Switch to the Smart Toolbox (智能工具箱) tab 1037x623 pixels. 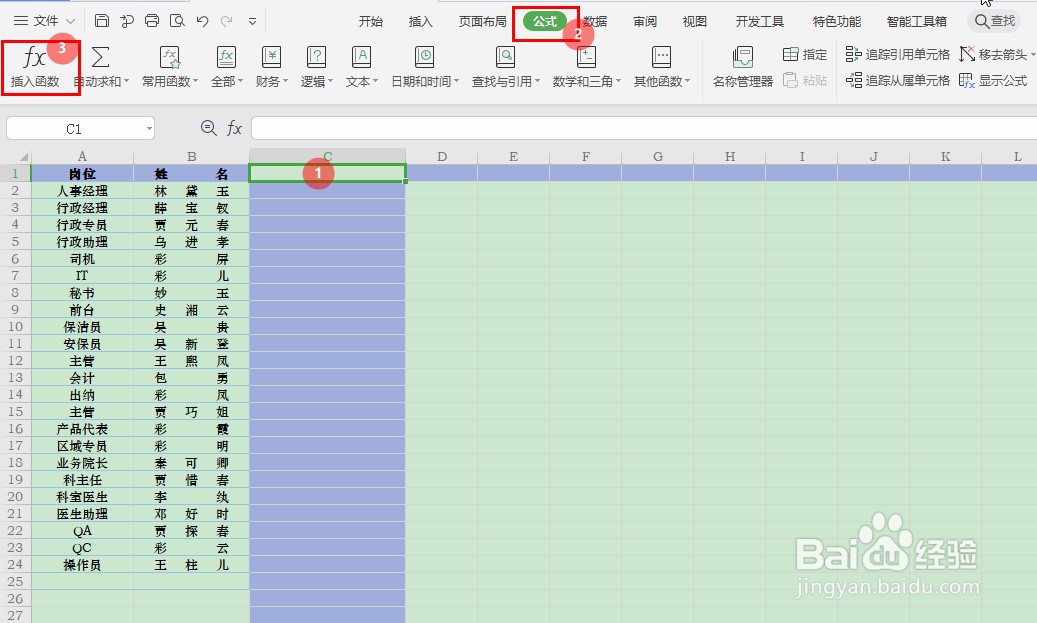(x=917, y=21)
